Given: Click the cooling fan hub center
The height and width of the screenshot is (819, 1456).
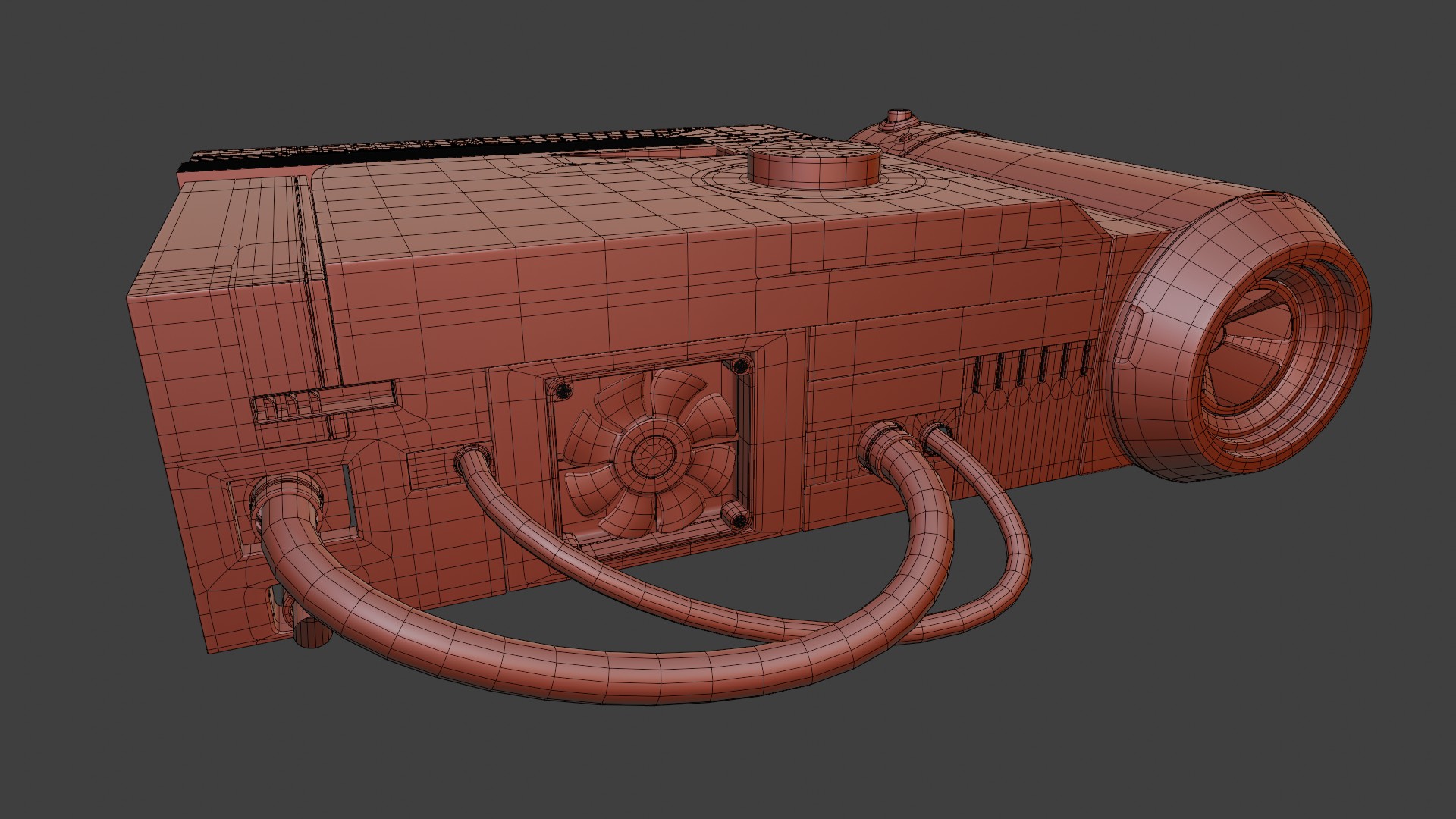Looking at the screenshot, I should [652, 456].
